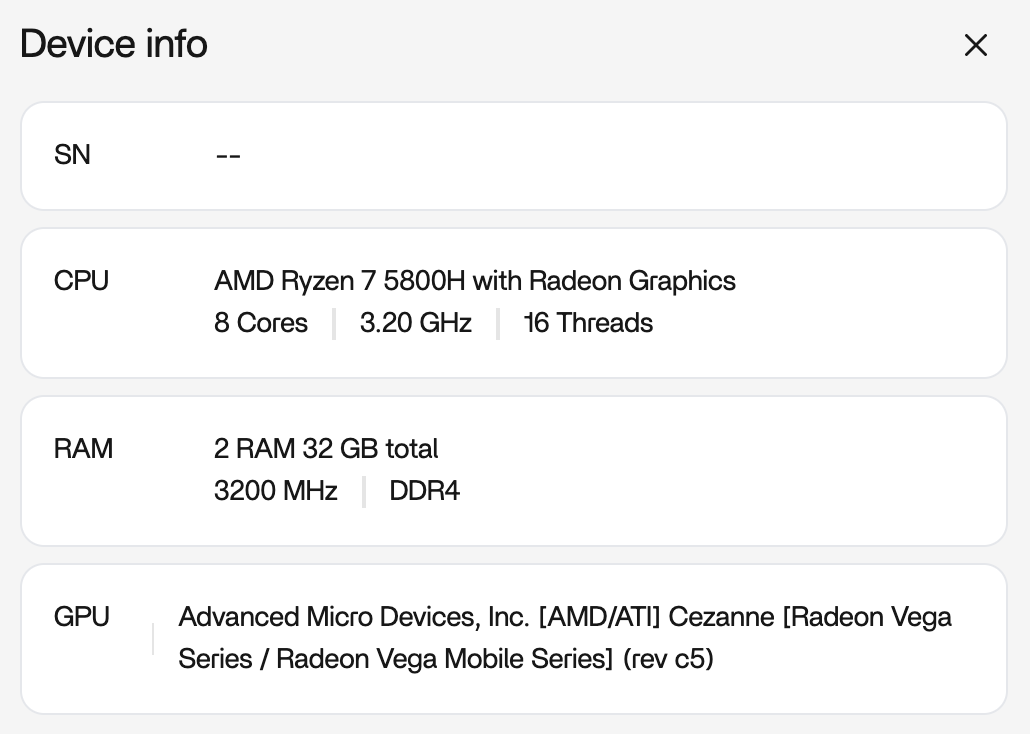Click the separator between 8 Cores and 3.20 GHz
This screenshot has height=734, width=1030.
(x=334, y=324)
